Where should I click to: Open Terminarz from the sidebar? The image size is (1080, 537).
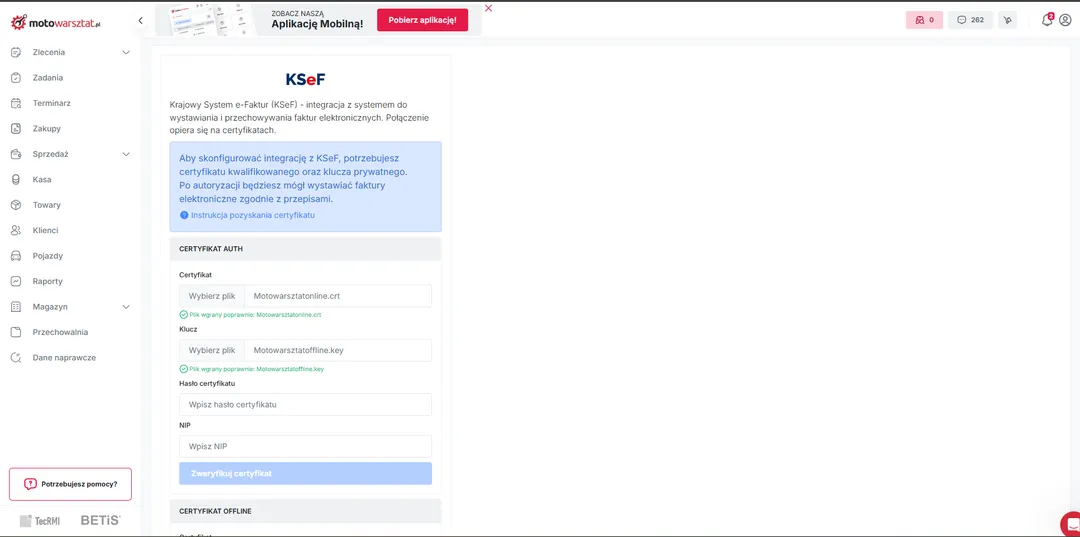51,103
